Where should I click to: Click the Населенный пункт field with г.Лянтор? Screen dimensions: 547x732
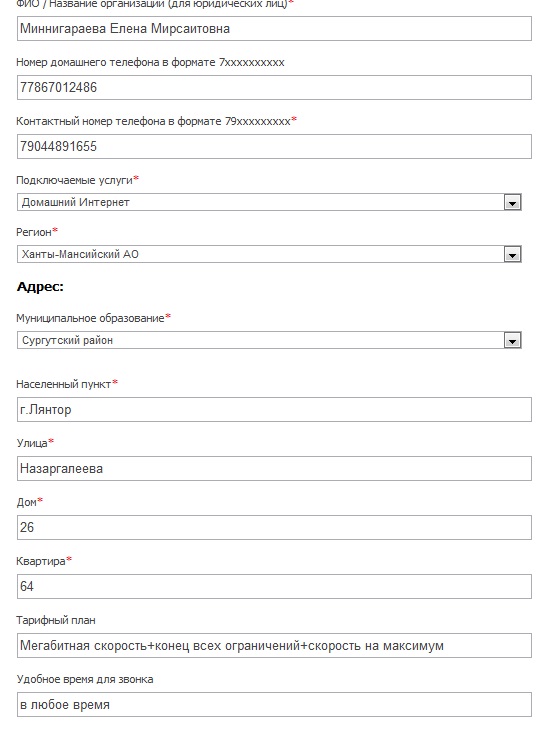(274, 409)
